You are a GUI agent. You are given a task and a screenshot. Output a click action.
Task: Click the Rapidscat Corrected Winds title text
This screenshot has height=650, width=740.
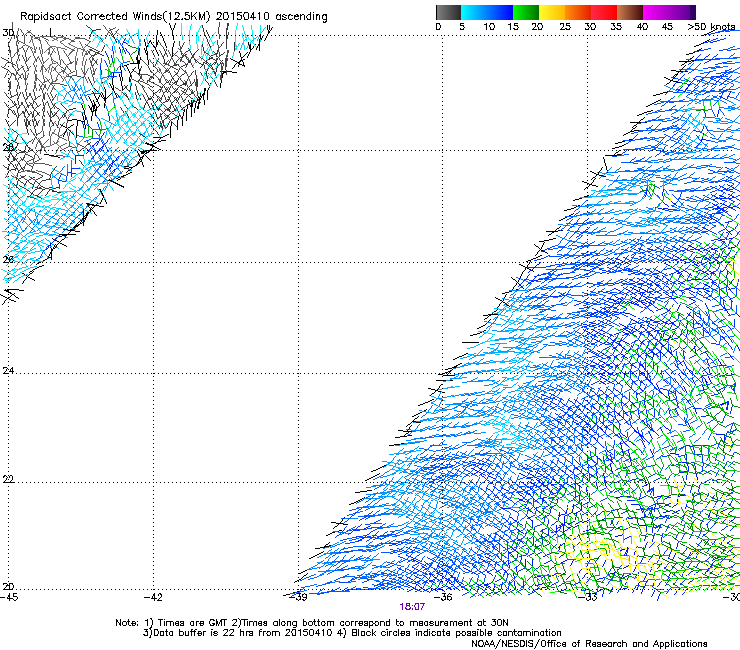coord(174,17)
